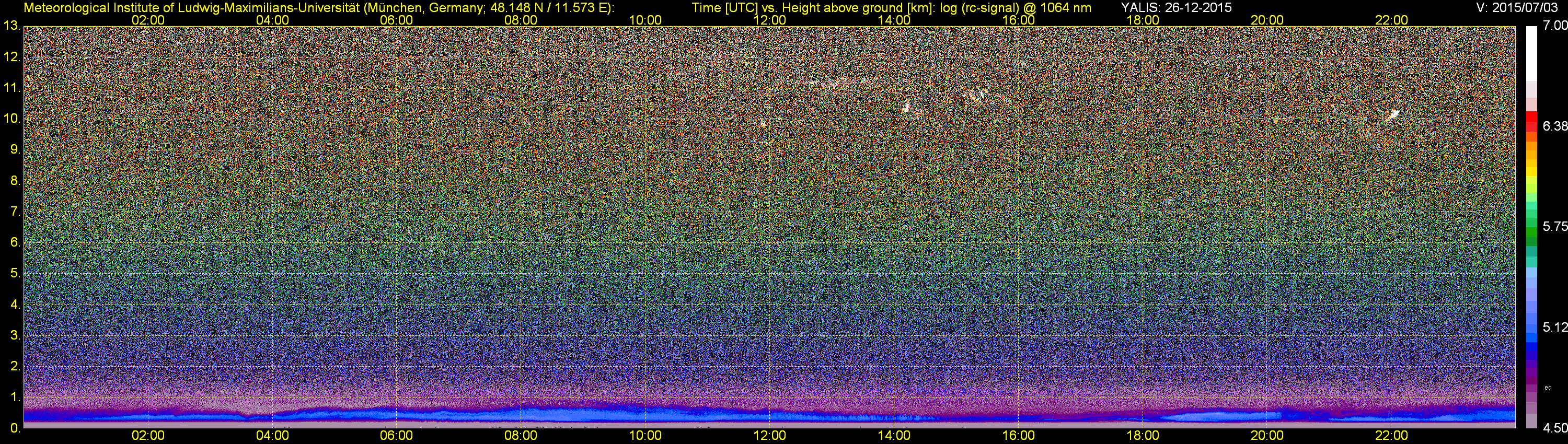This screenshot has height=444, width=1568.
Task: Click the small 'eq' label beside the colorbar
Action: click(1549, 388)
